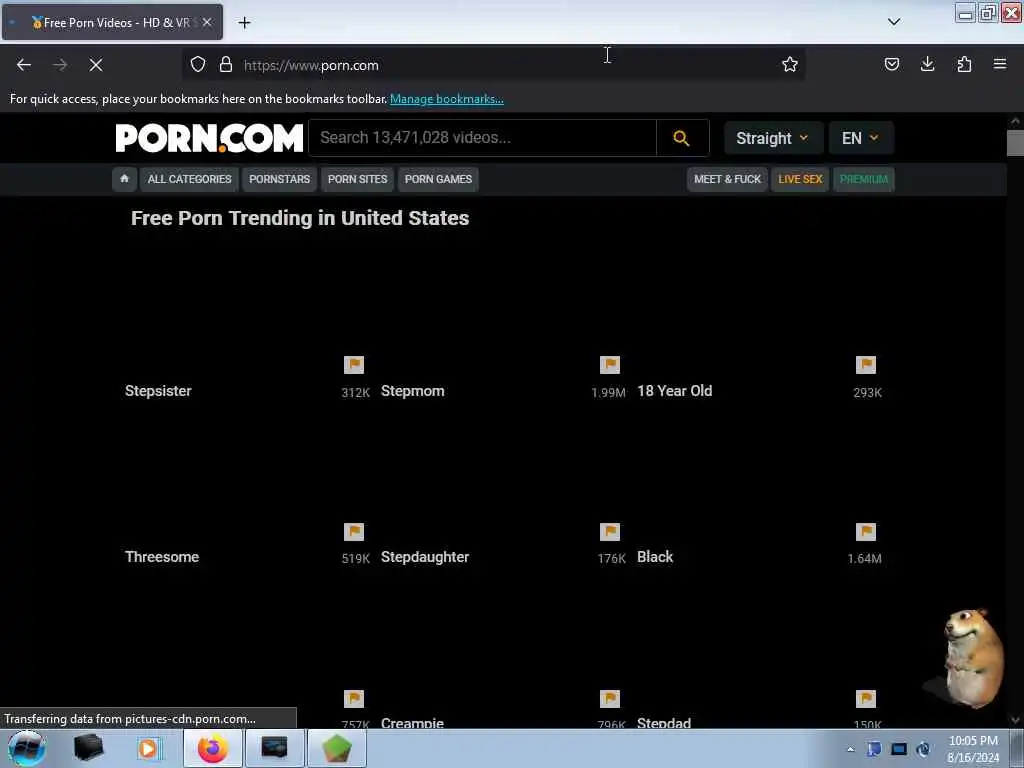Open the Extensions puzzle icon

pyautogui.click(x=964, y=64)
